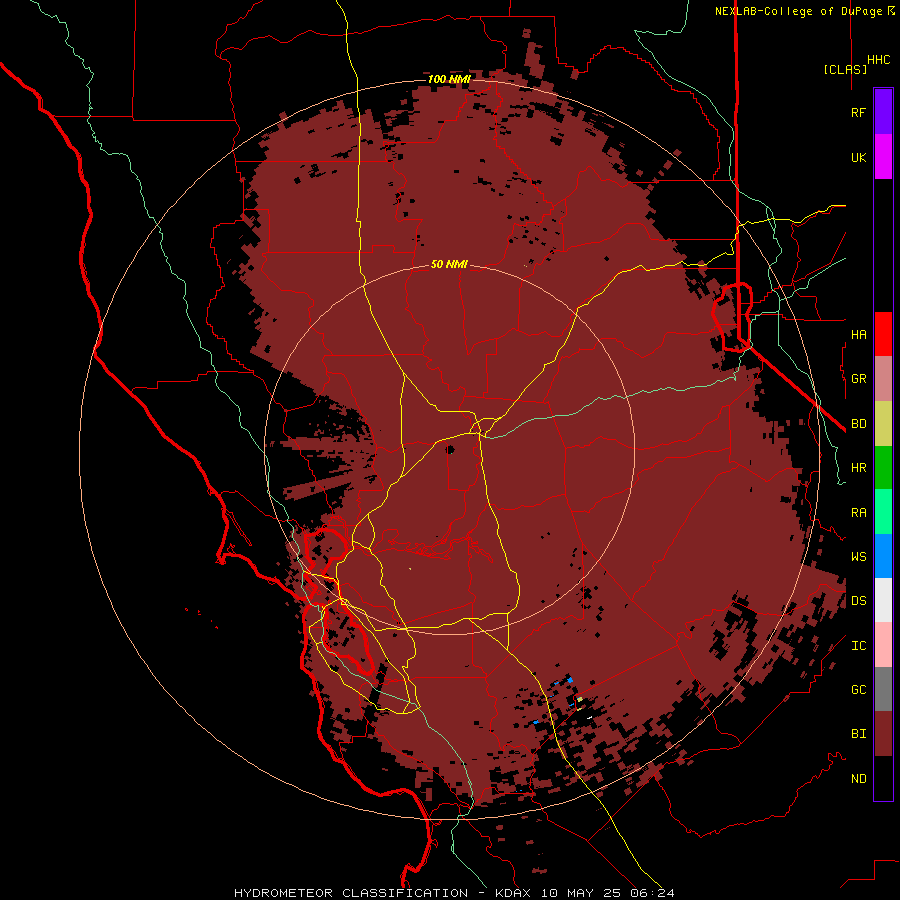Image resolution: width=900 pixels, height=900 pixels.
Task: Click the IC legend label text
Action: click(x=858, y=646)
